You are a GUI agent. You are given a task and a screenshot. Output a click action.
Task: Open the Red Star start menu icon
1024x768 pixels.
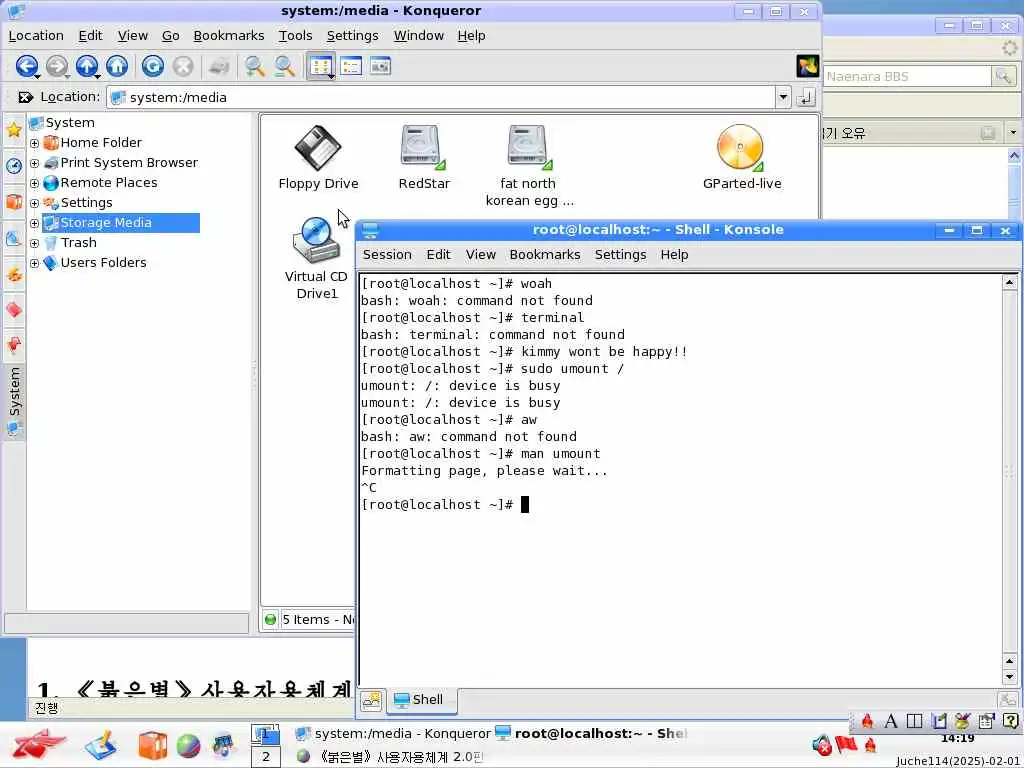pos(39,746)
